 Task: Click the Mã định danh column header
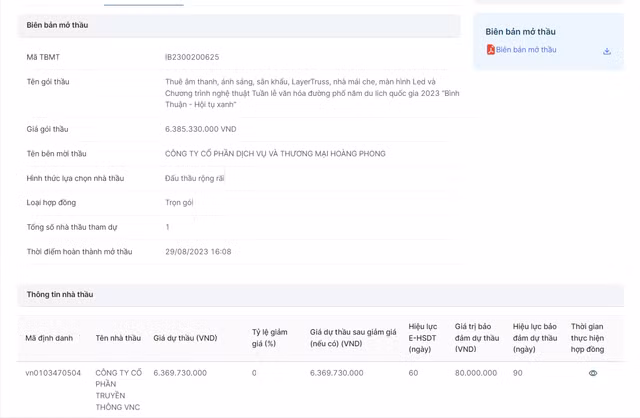[49, 338]
